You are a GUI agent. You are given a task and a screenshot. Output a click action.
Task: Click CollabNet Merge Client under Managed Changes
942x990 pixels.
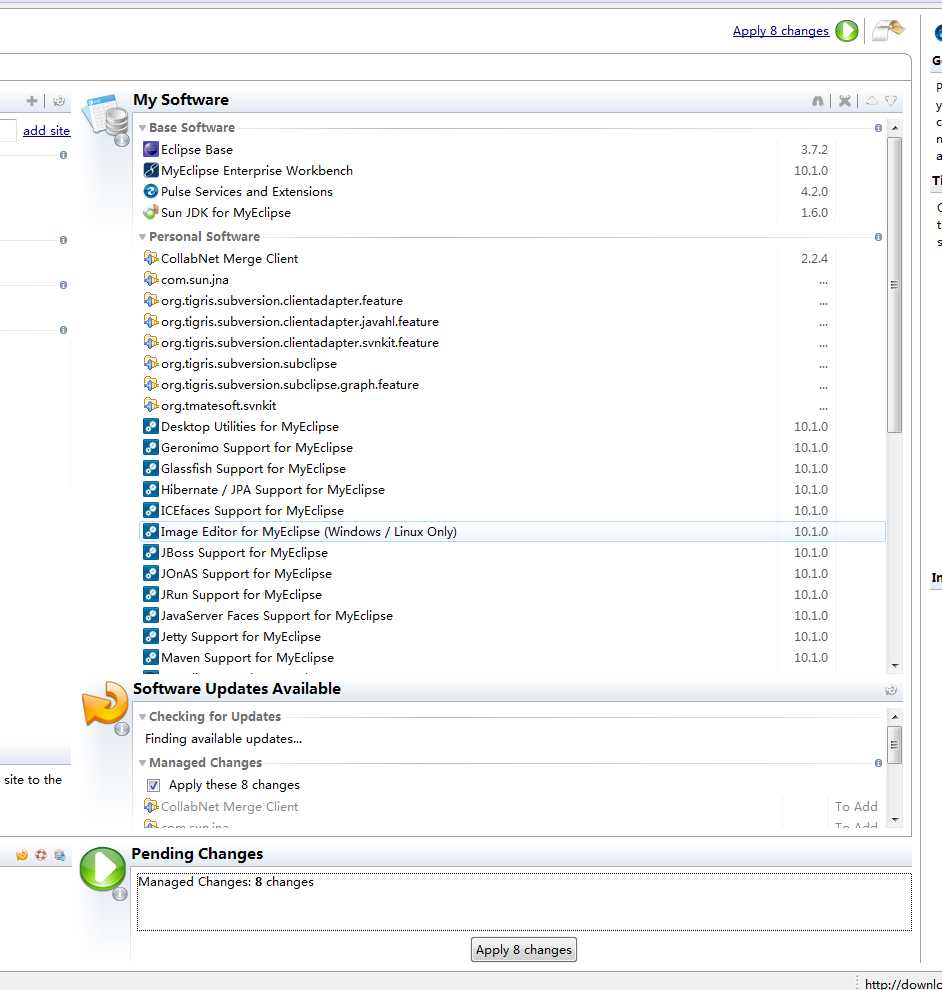pyautogui.click(x=229, y=806)
